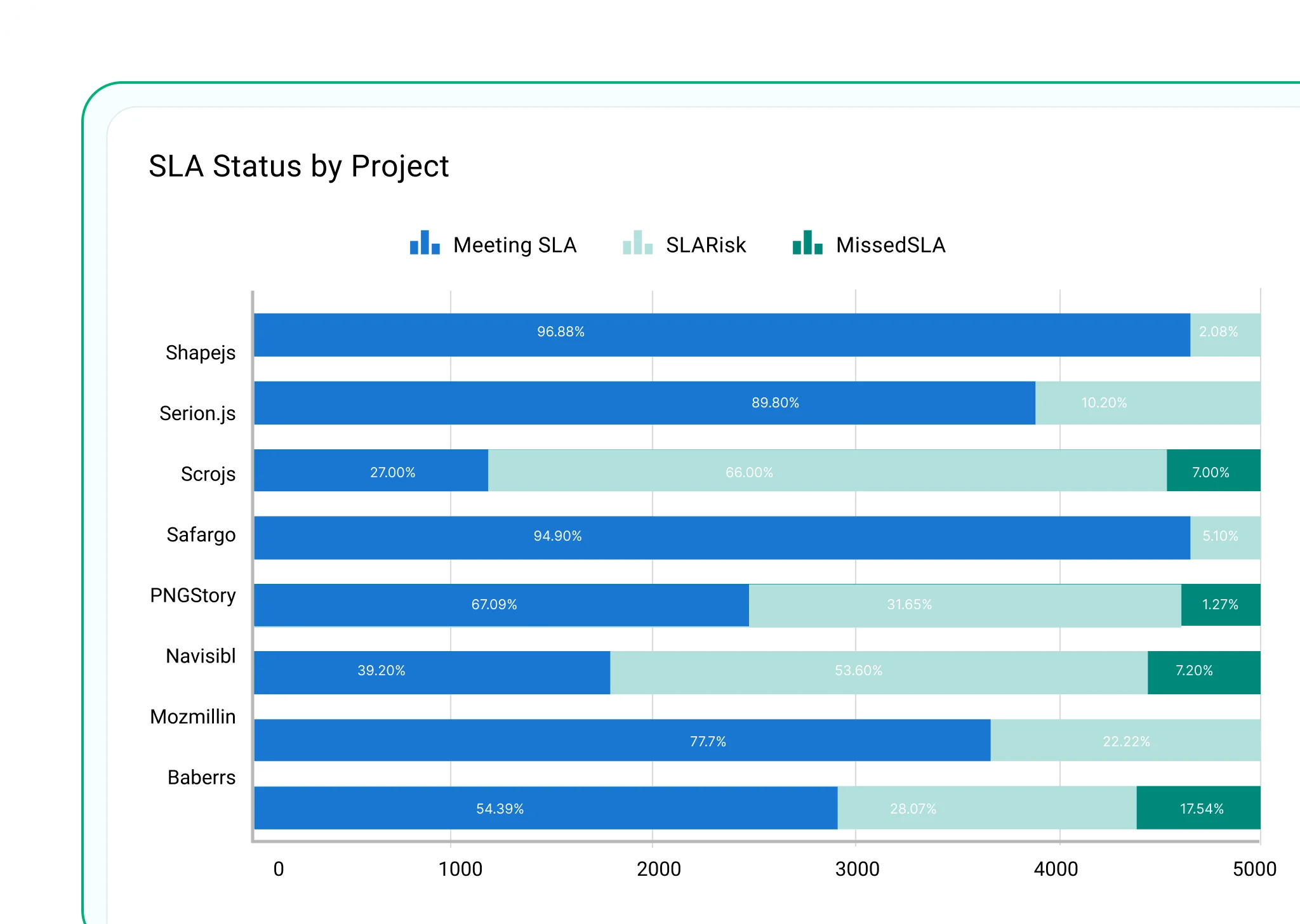Click the 96.88% bar segment for Shapejs
This screenshot has width=1300, height=924.
720,331
